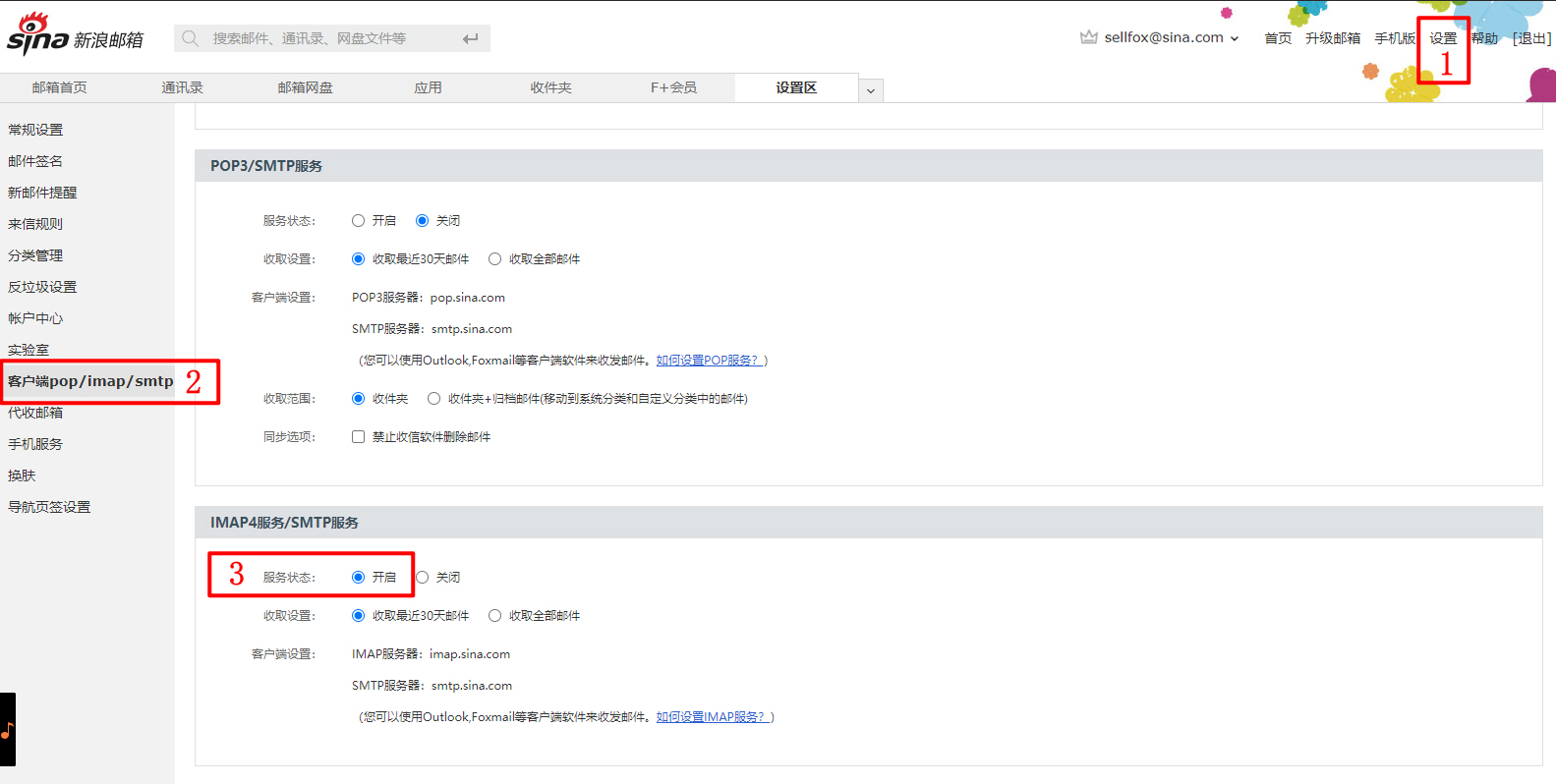Click the search magnifier icon

tap(191, 38)
